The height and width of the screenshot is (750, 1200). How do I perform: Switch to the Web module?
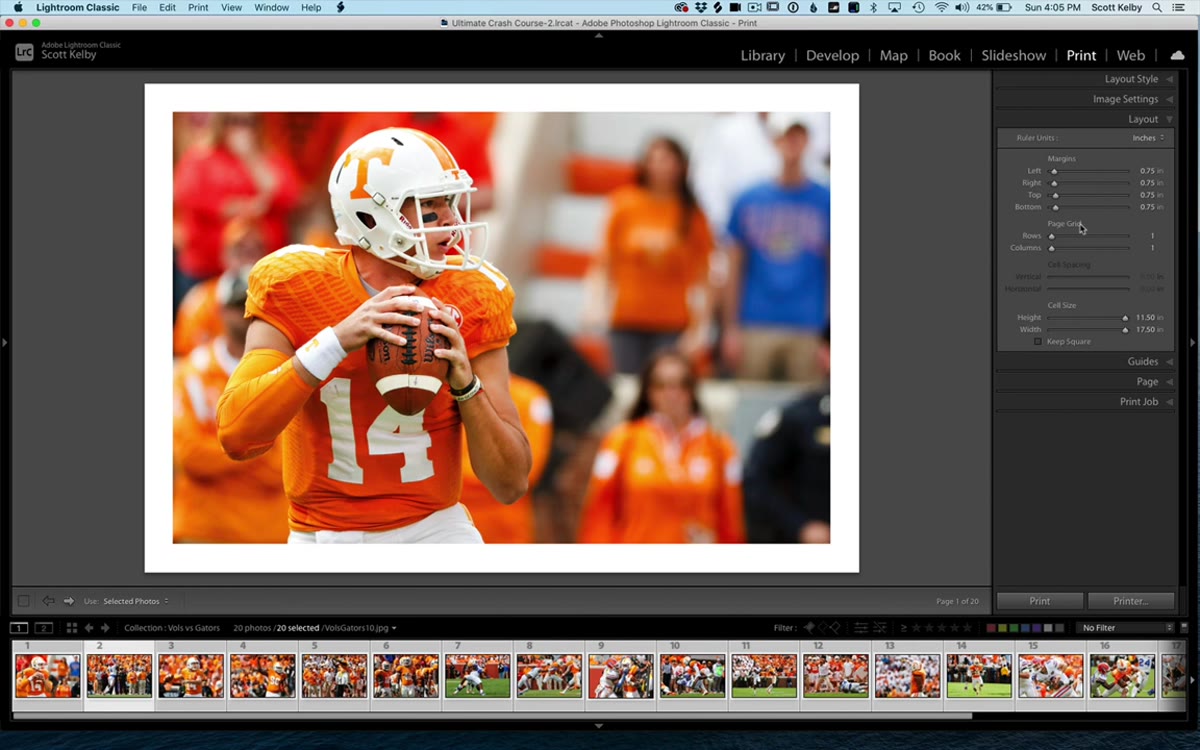click(x=1131, y=55)
